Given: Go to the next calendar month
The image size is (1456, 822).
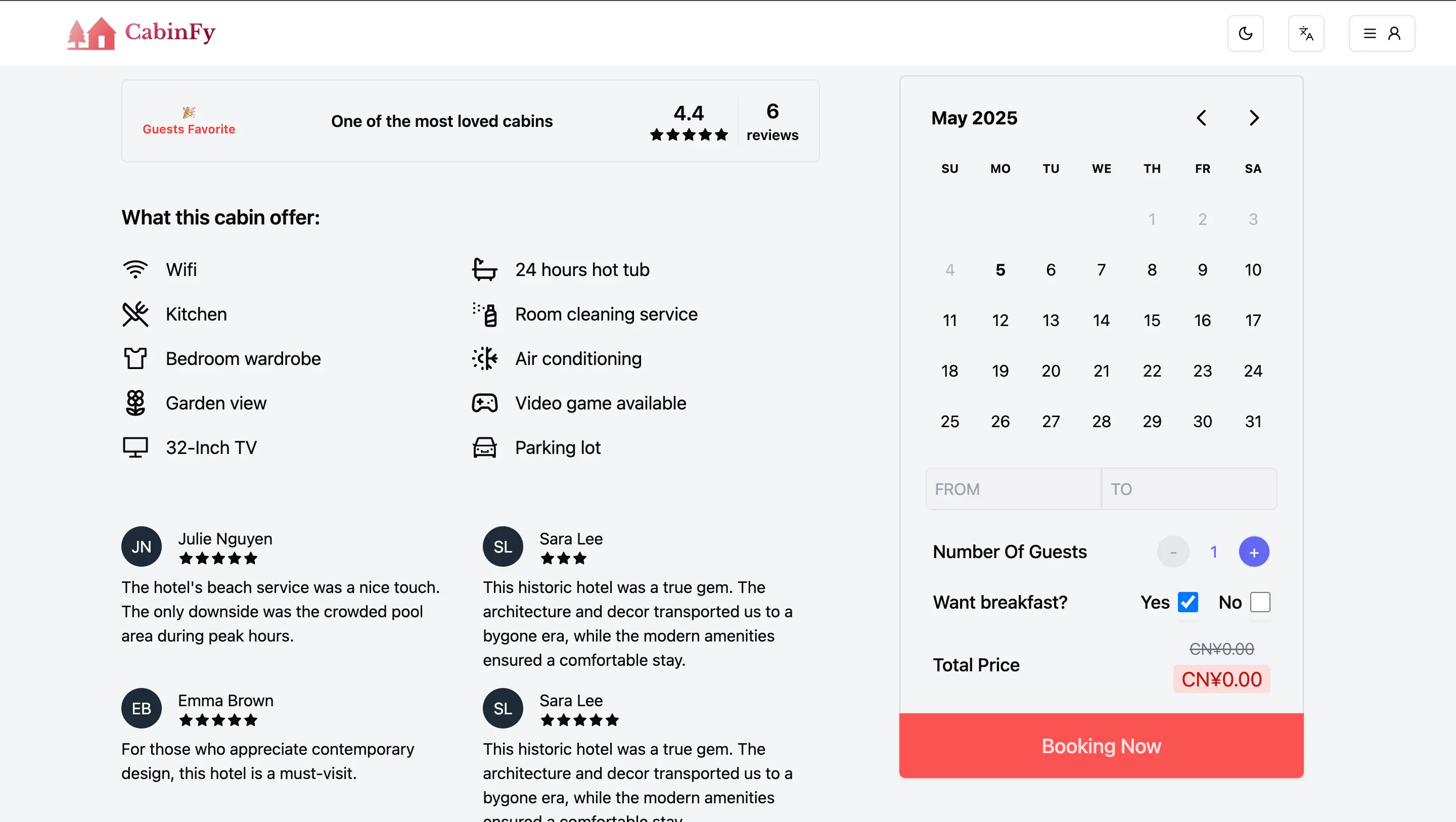Looking at the screenshot, I should tap(1254, 118).
